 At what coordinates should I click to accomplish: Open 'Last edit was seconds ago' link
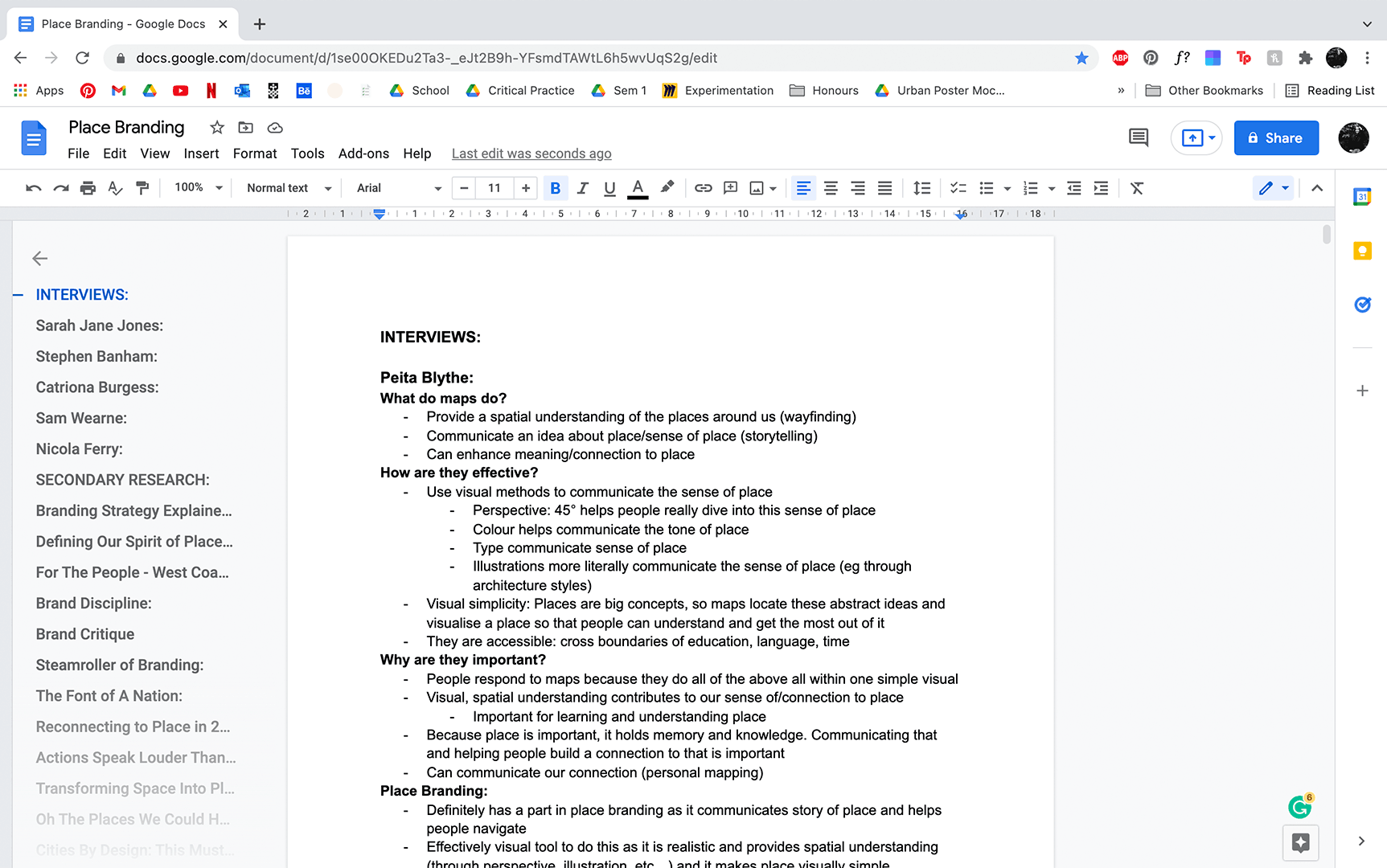point(531,154)
